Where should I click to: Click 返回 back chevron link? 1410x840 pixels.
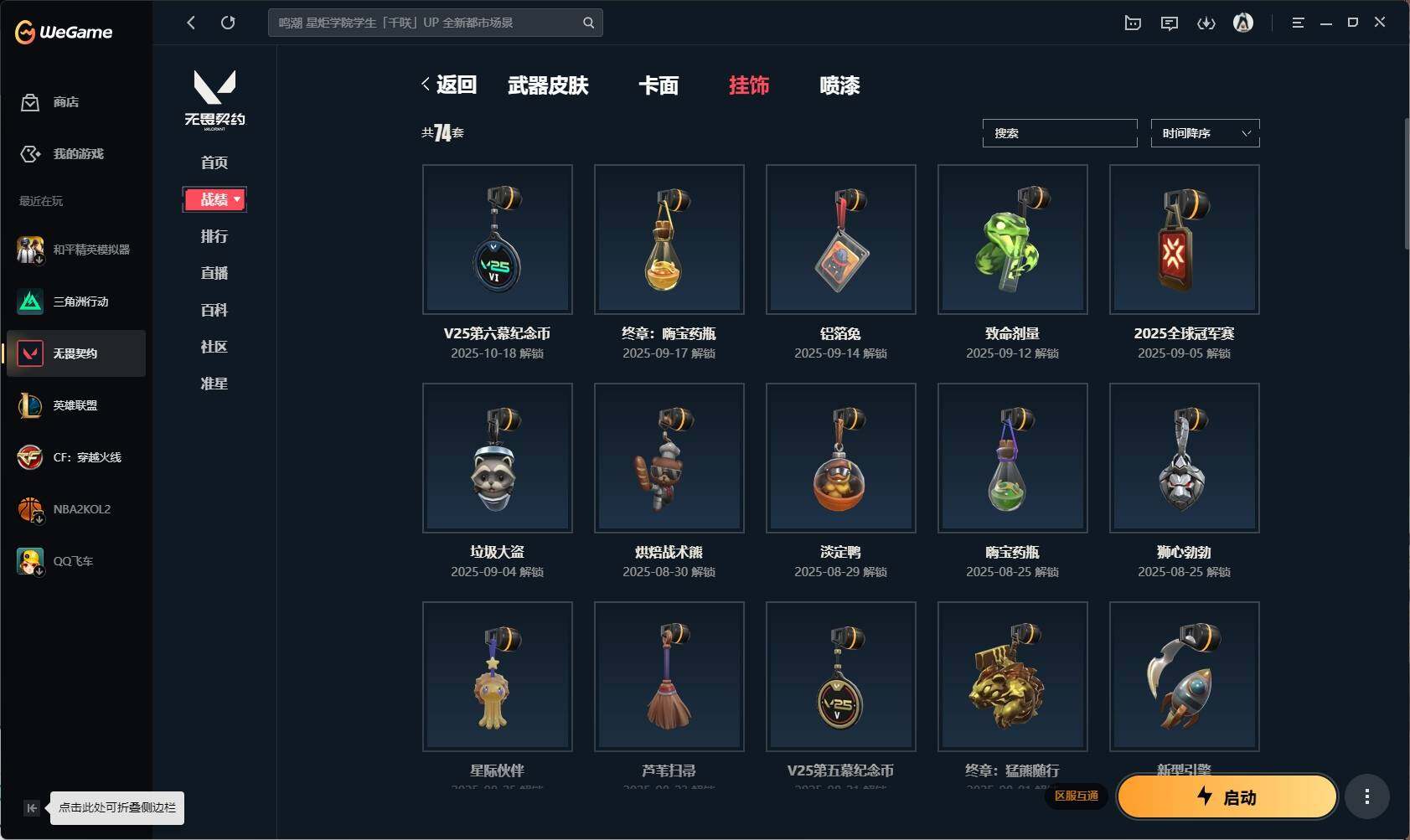coord(449,85)
